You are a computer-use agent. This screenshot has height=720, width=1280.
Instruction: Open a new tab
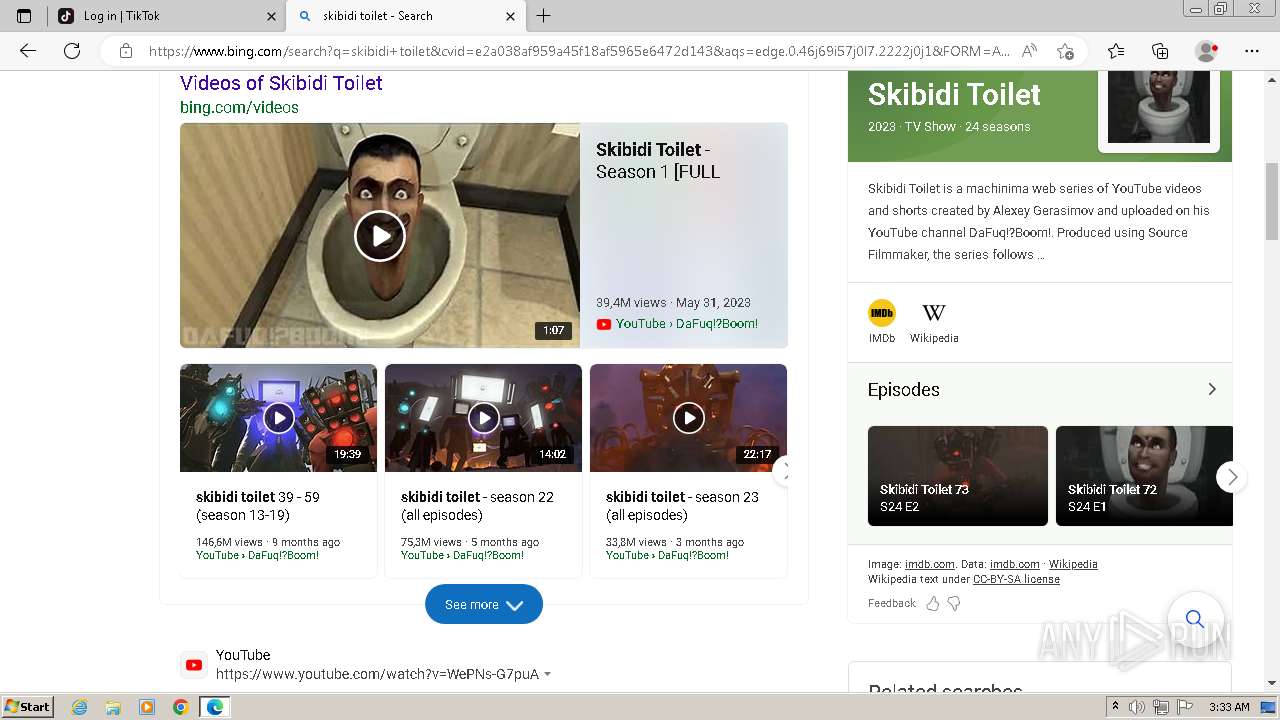click(x=543, y=16)
